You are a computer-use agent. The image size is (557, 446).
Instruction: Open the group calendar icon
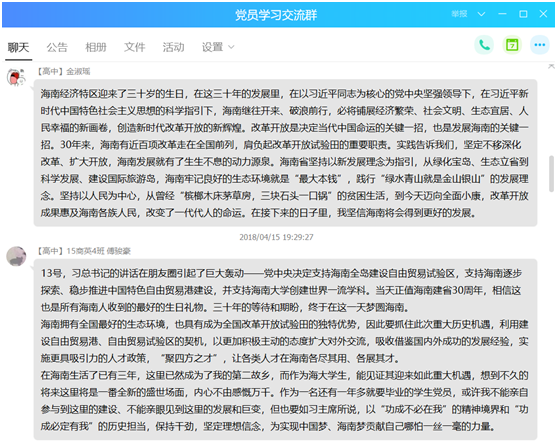pyautogui.click(x=512, y=45)
